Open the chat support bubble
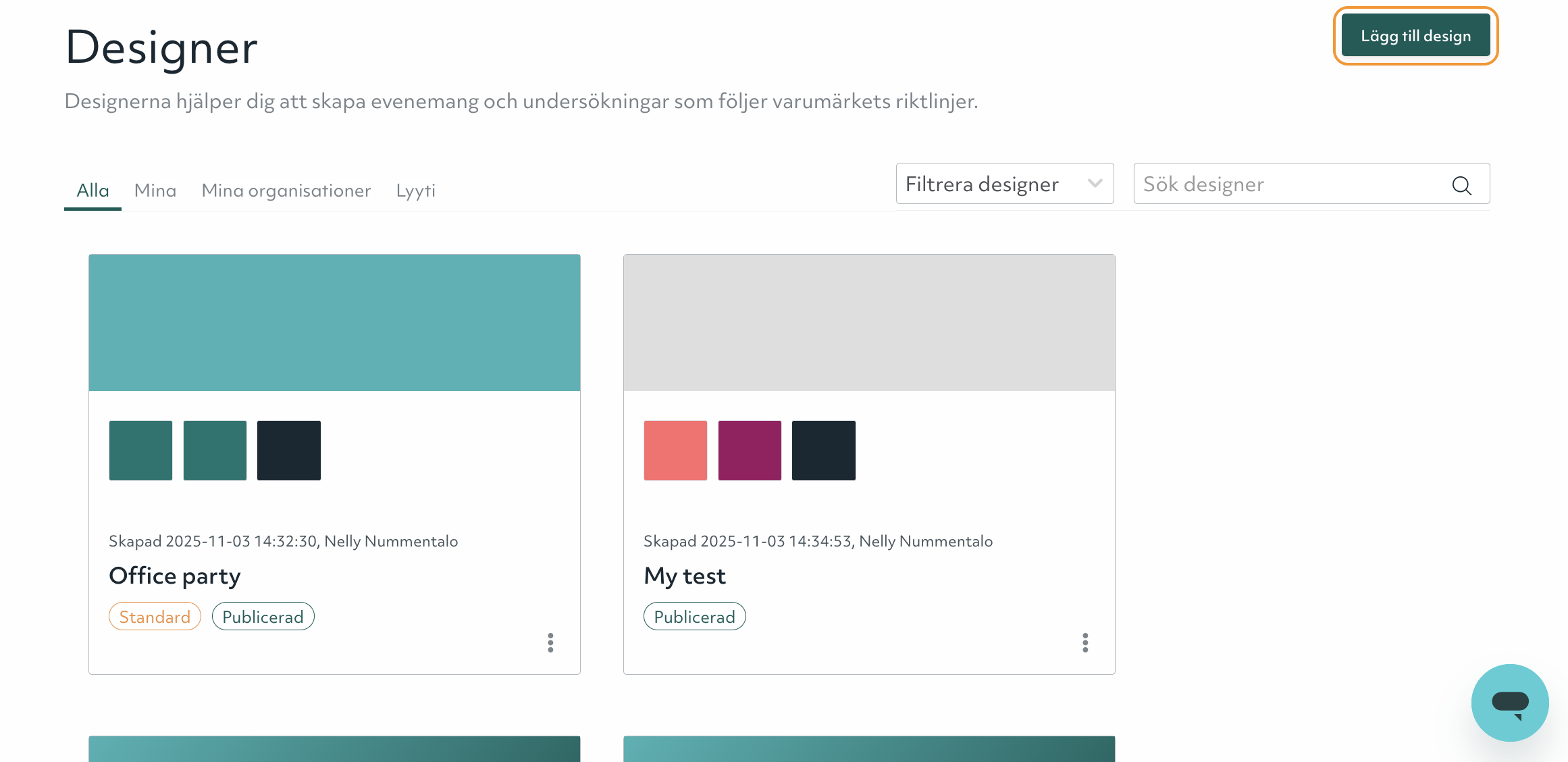Image resolution: width=1568 pixels, height=762 pixels. (x=1511, y=703)
